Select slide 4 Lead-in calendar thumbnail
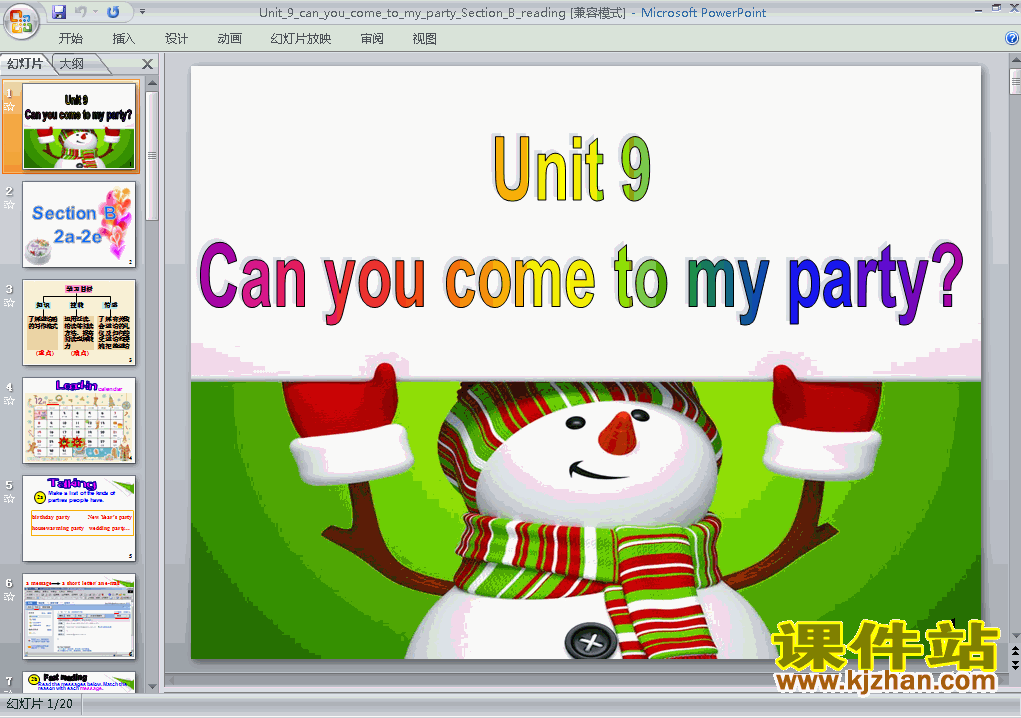The height and width of the screenshot is (718, 1021). point(79,421)
